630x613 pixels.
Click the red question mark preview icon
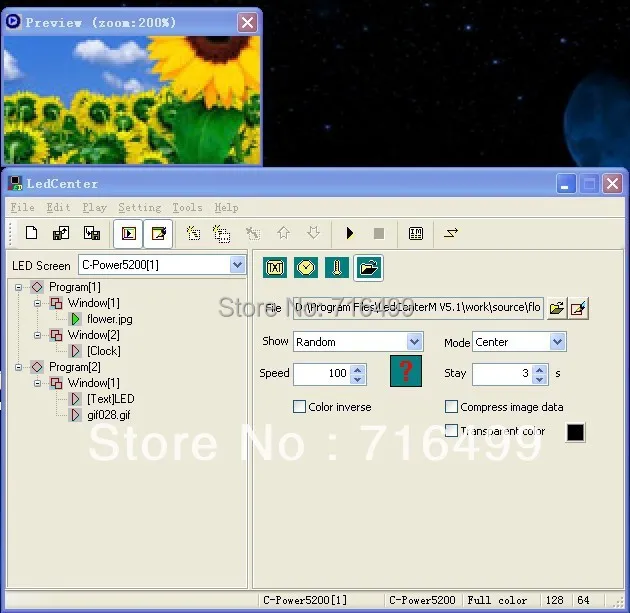[x=406, y=371]
